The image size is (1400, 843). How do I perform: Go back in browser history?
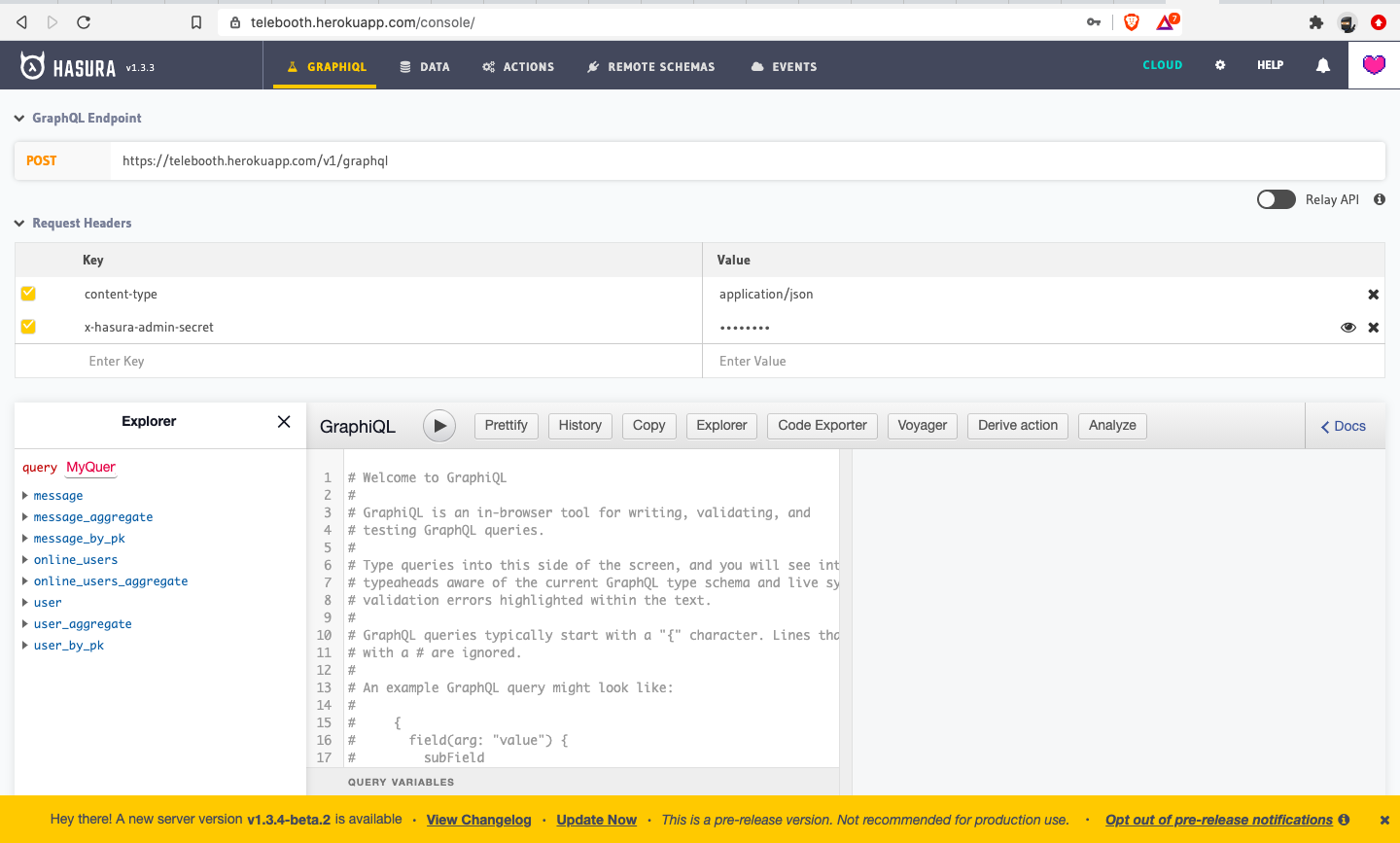pyautogui.click(x=21, y=21)
